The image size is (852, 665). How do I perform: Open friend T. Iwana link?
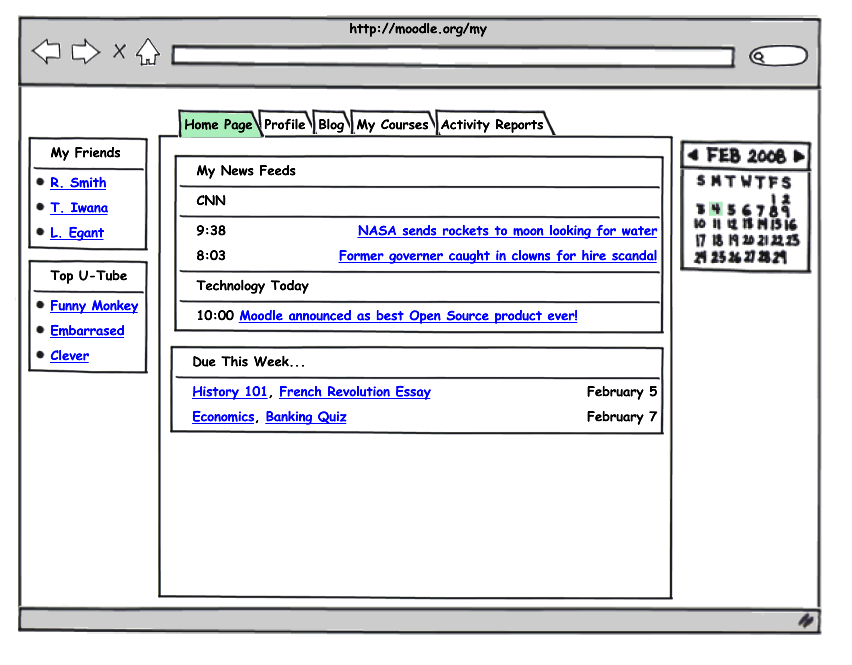coord(79,208)
